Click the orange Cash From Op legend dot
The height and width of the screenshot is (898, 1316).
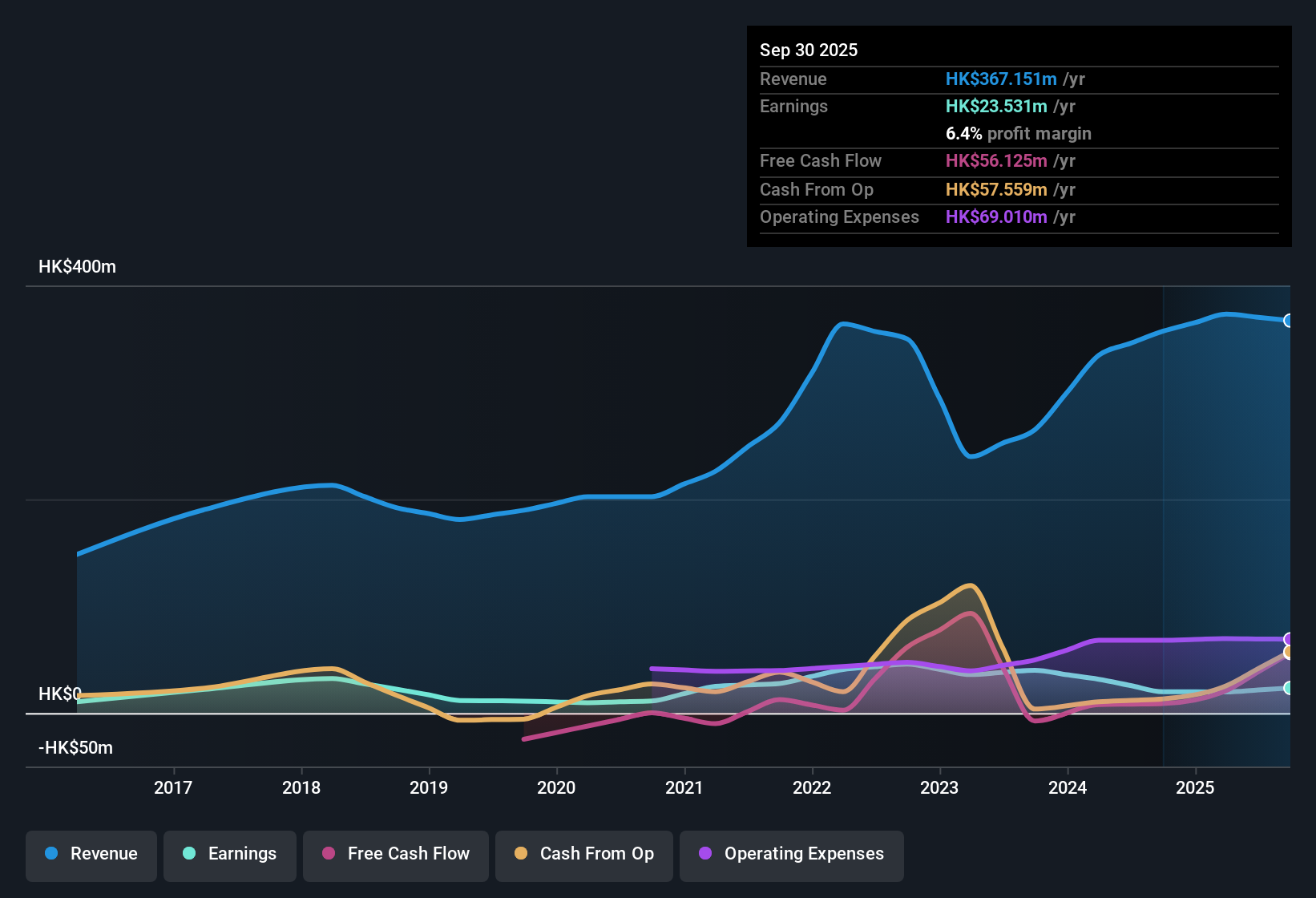click(x=521, y=854)
